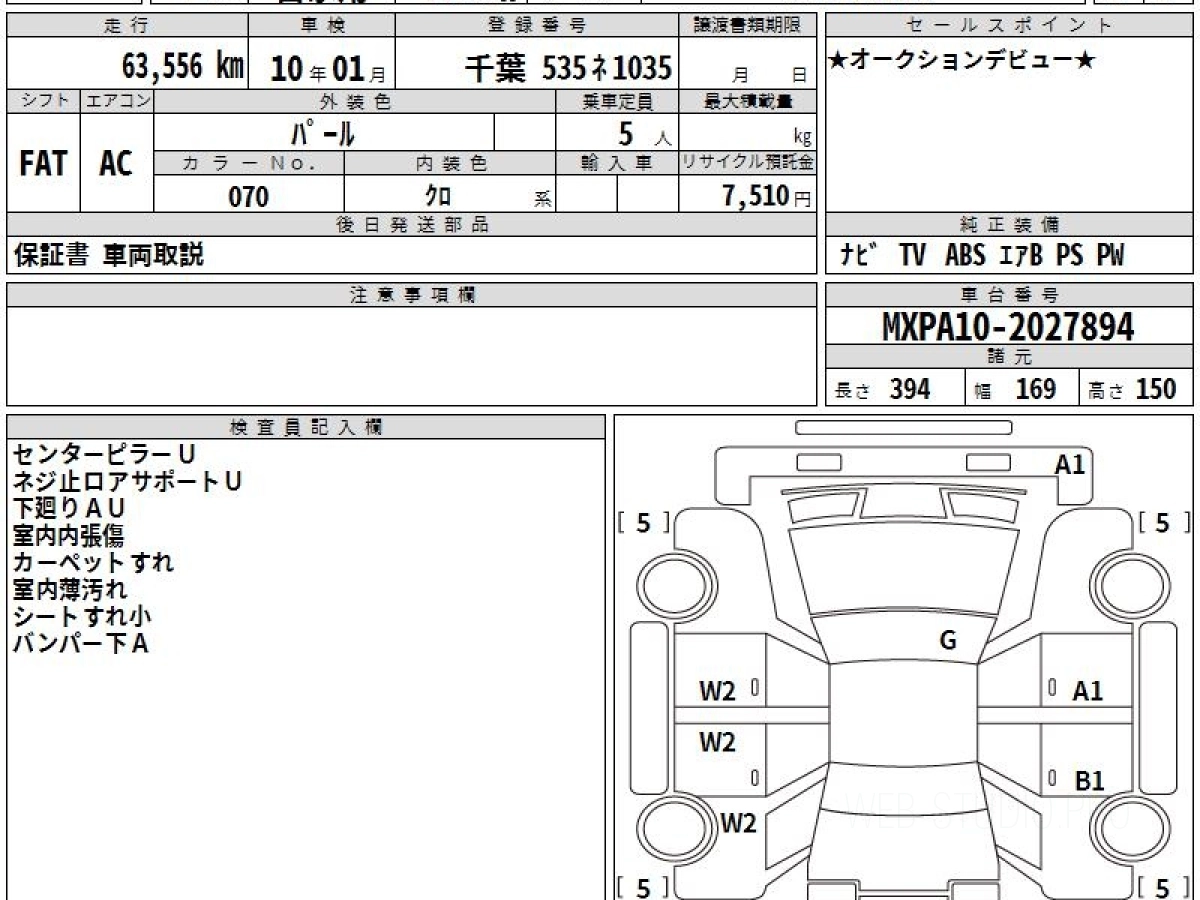Click the パール exterior color field

323,133
